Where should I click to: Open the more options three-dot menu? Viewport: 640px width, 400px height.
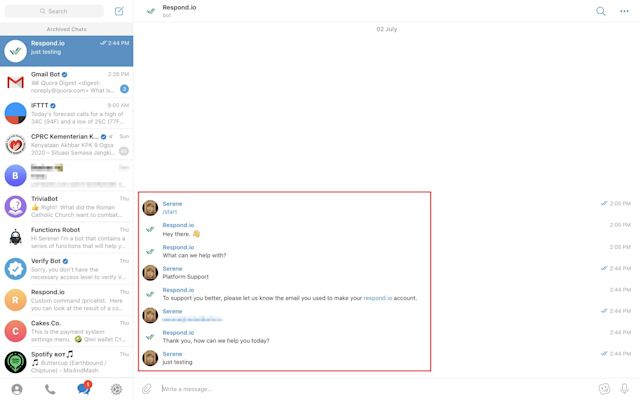[x=624, y=11]
